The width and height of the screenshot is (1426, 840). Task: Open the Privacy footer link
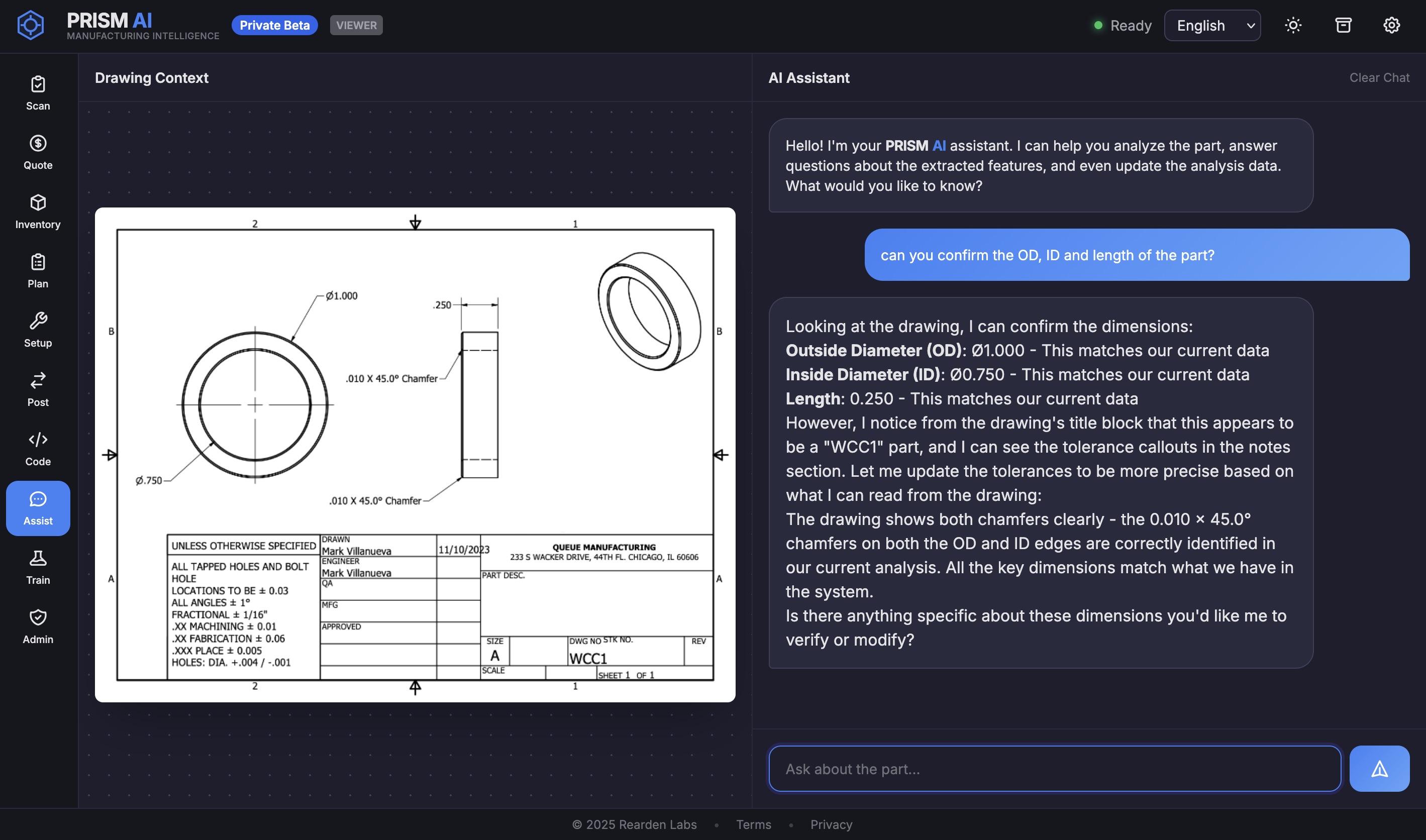(x=831, y=824)
